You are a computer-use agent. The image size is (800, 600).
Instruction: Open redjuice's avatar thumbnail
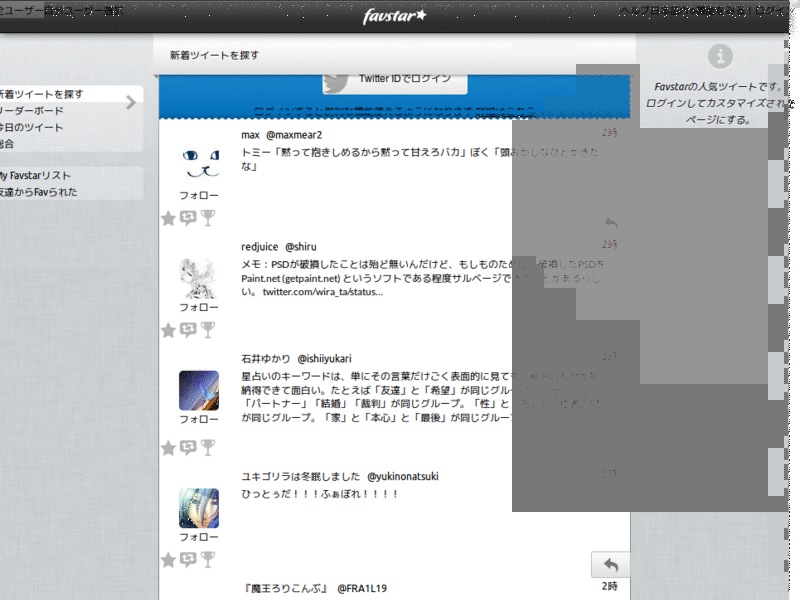click(x=199, y=278)
